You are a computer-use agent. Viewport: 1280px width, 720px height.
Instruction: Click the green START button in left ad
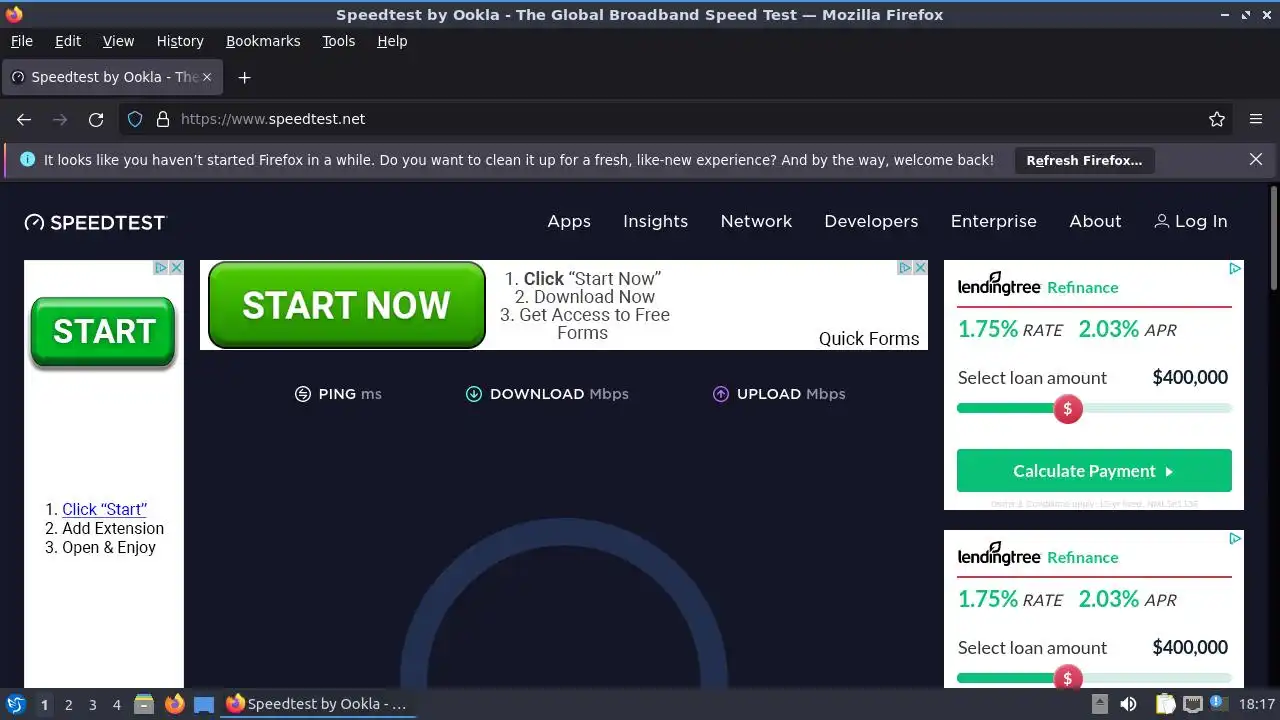[x=103, y=332]
